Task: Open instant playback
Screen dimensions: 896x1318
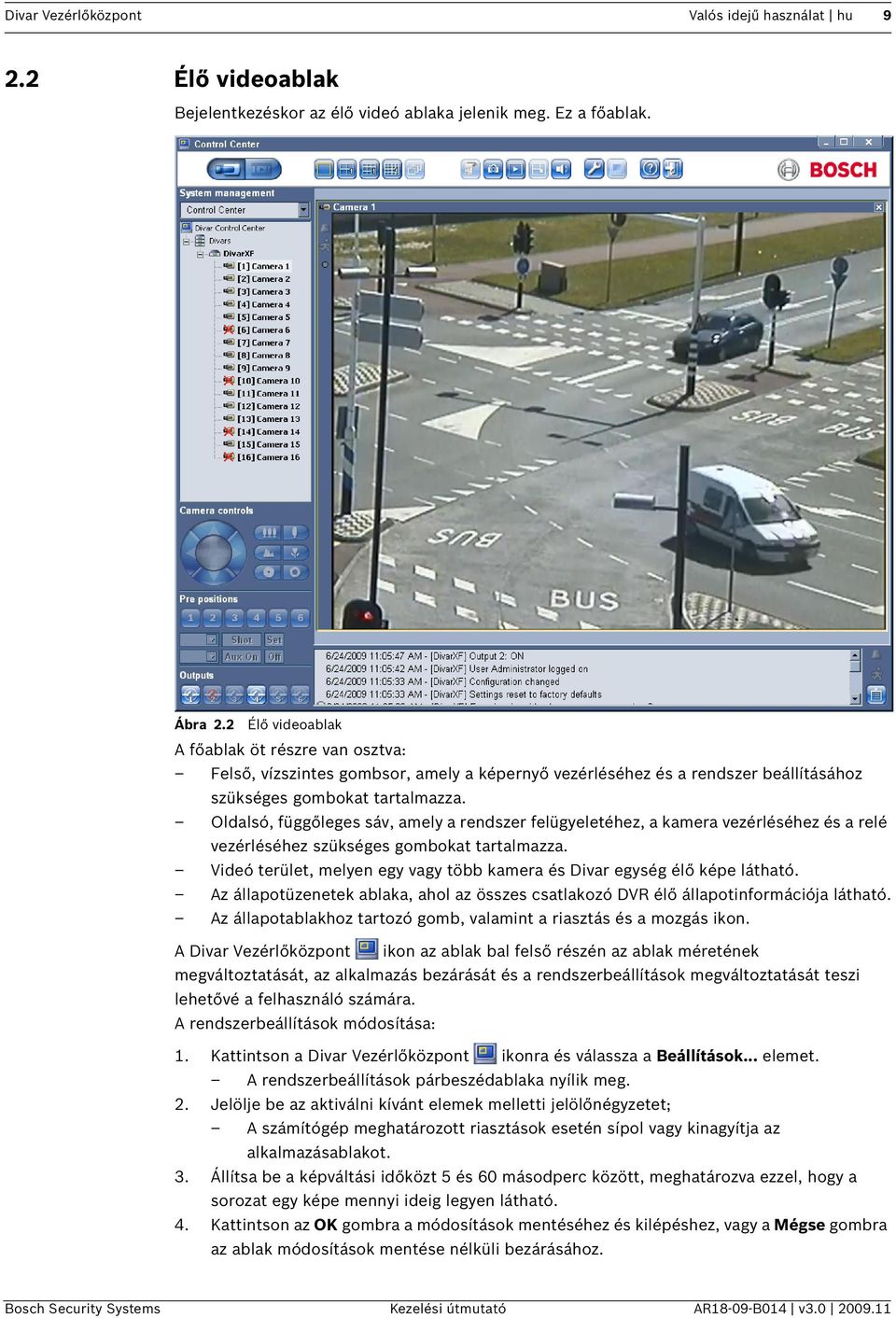Action: pos(515,169)
